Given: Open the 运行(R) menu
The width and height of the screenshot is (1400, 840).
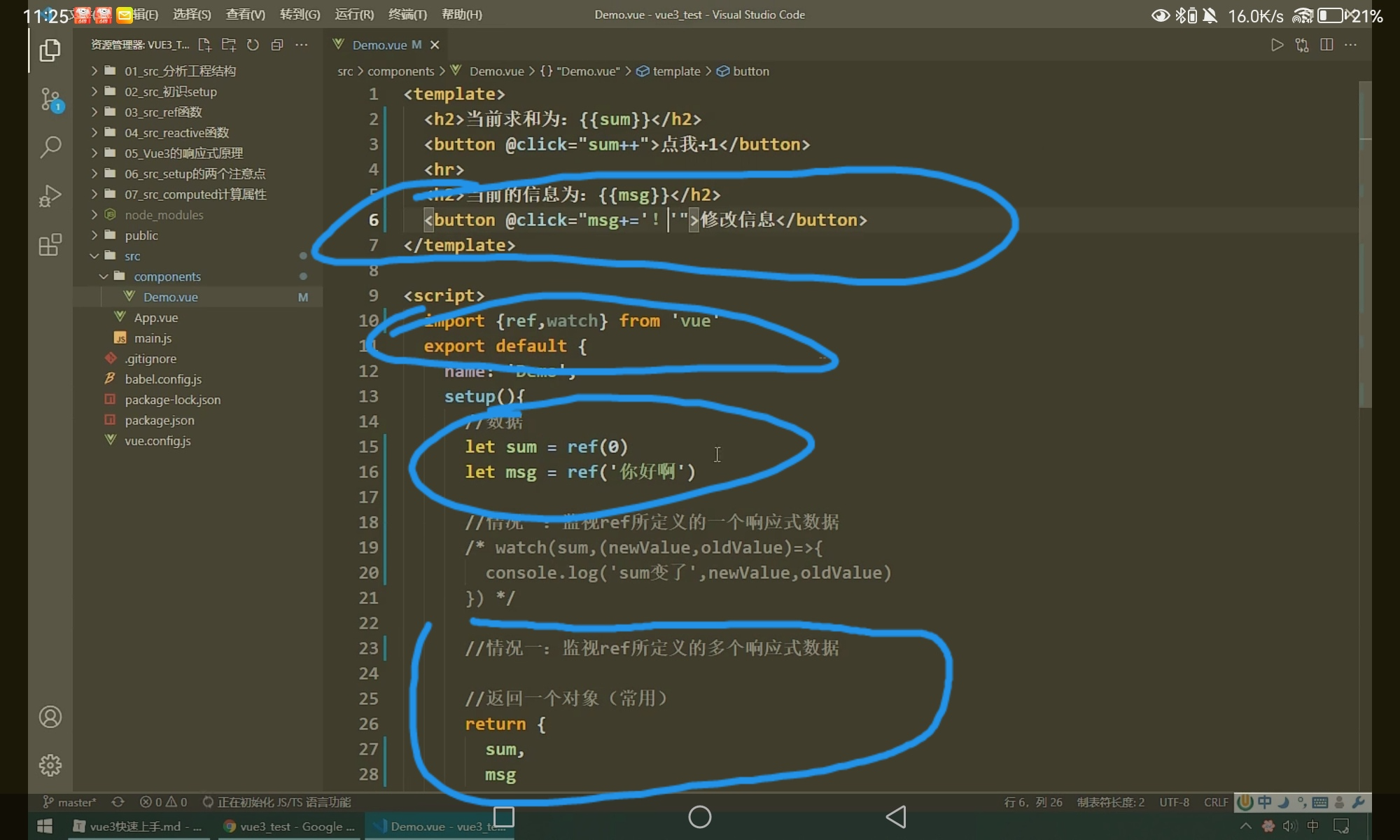Looking at the screenshot, I should click(354, 15).
